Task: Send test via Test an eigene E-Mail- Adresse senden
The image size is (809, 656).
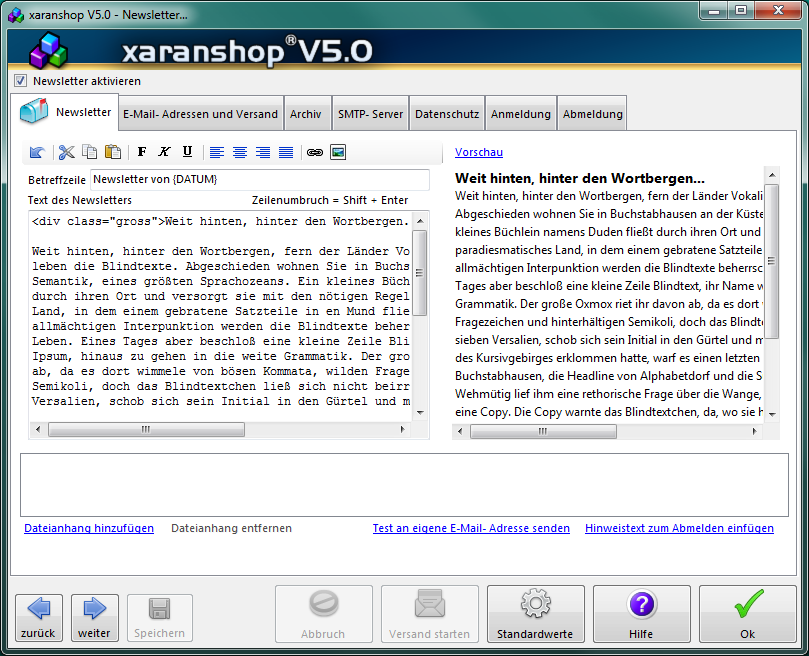Action: (x=471, y=528)
